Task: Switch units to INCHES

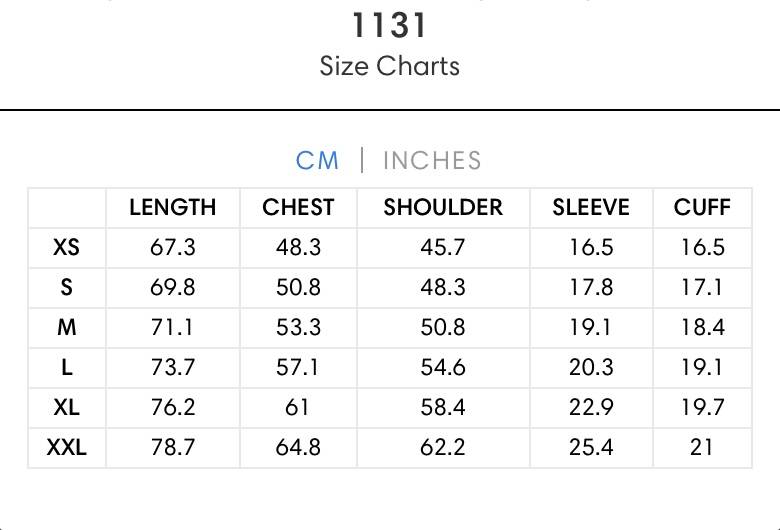Action: (432, 160)
